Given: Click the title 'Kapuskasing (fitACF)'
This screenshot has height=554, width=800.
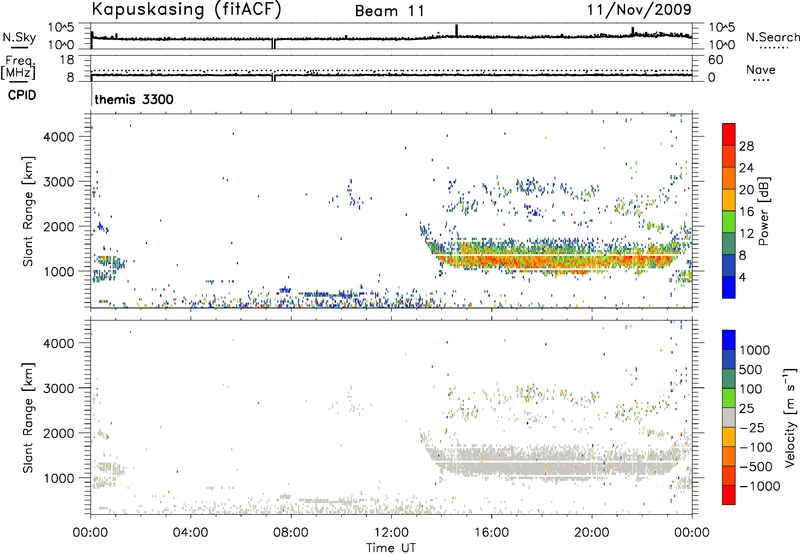Looking at the screenshot, I should [186, 10].
